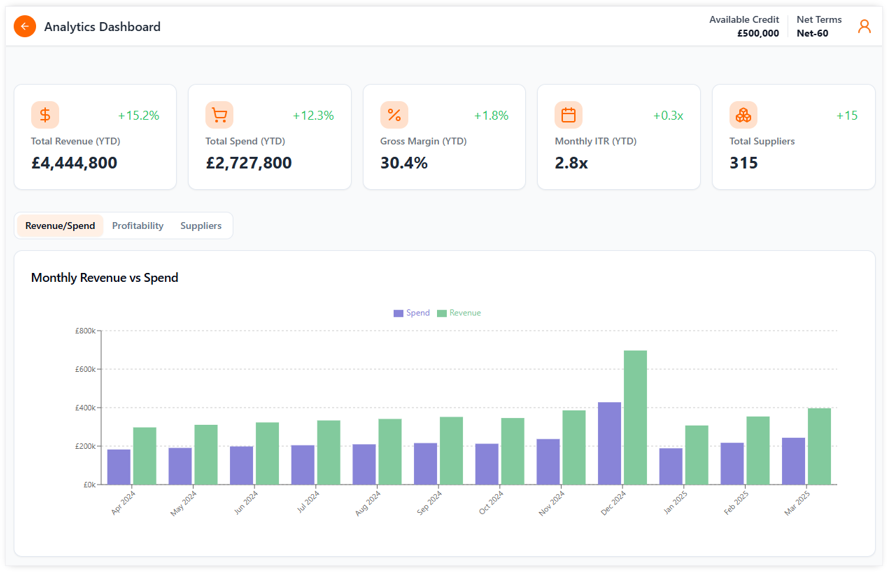This screenshot has height=572, width=888.
Task: Click the Apr 2024 revenue bar
Action: click(145, 456)
